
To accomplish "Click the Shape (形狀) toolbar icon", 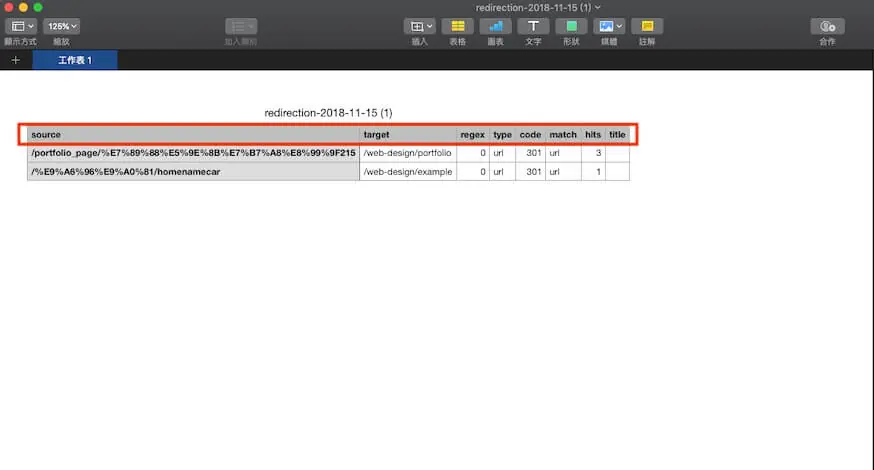I will pos(571,26).
